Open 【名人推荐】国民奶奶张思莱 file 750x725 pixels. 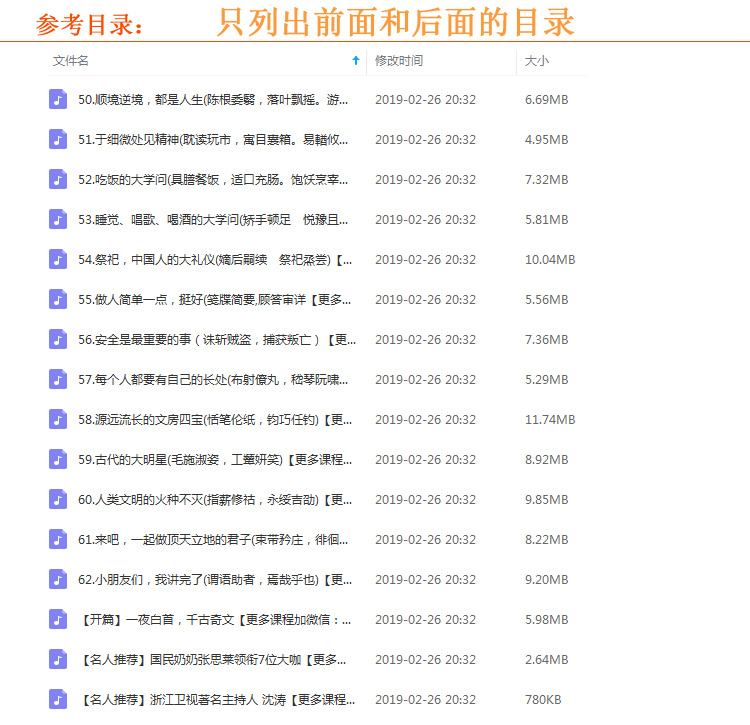click(x=214, y=659)
